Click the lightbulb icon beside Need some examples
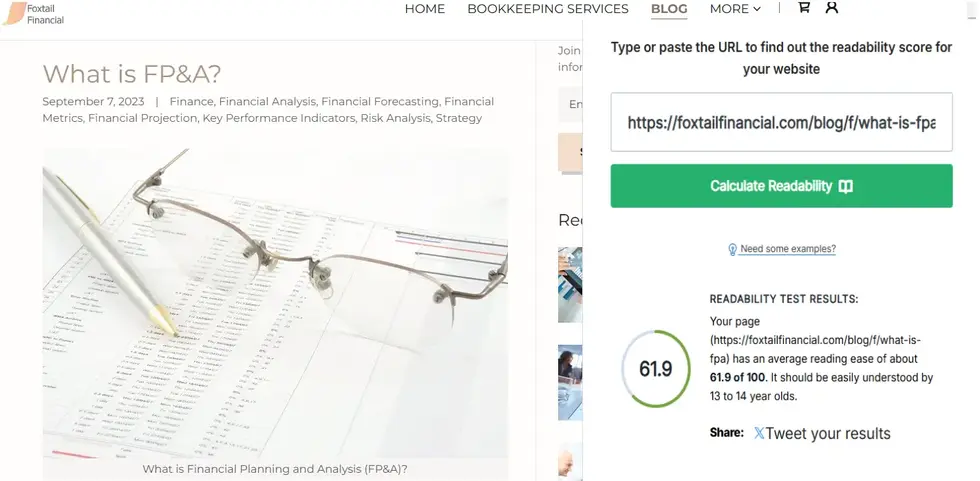This screenshot has width=980, height=481. pyautogui.click(x=732, y=249)
